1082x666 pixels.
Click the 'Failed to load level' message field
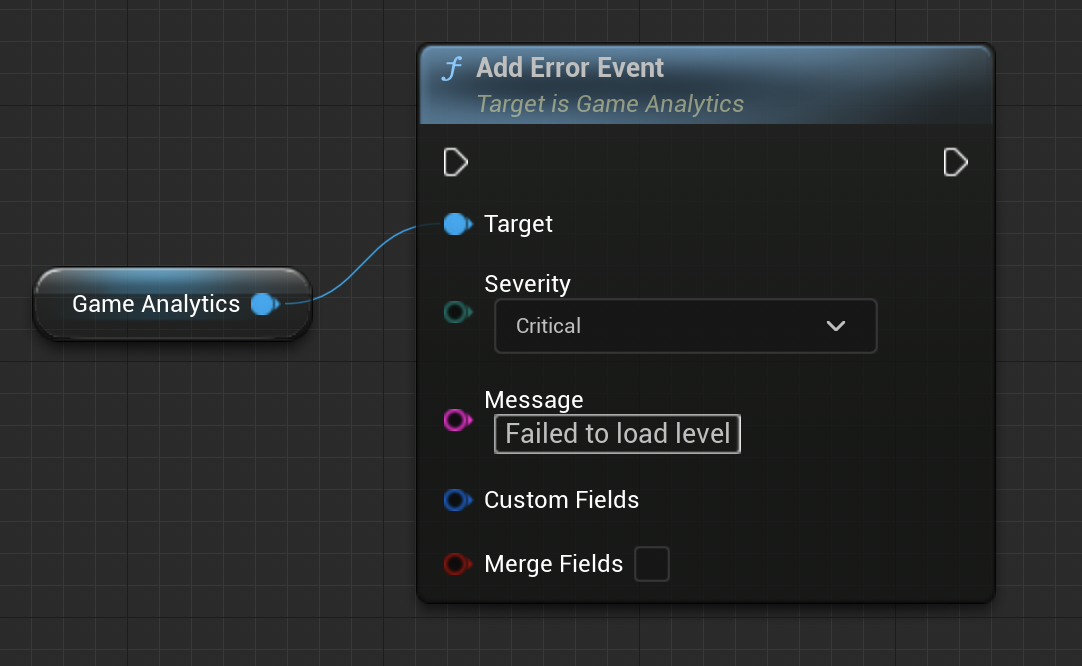[617, 434]
